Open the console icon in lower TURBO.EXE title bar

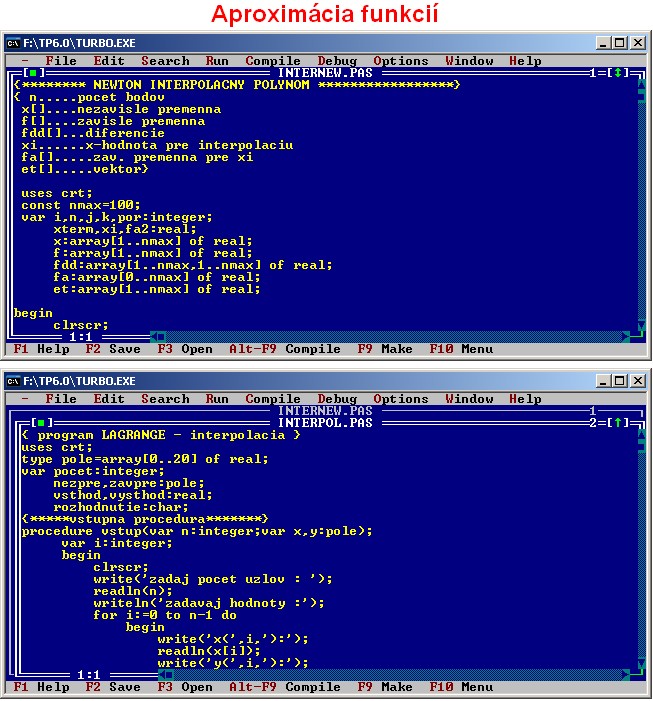(13, 381)
